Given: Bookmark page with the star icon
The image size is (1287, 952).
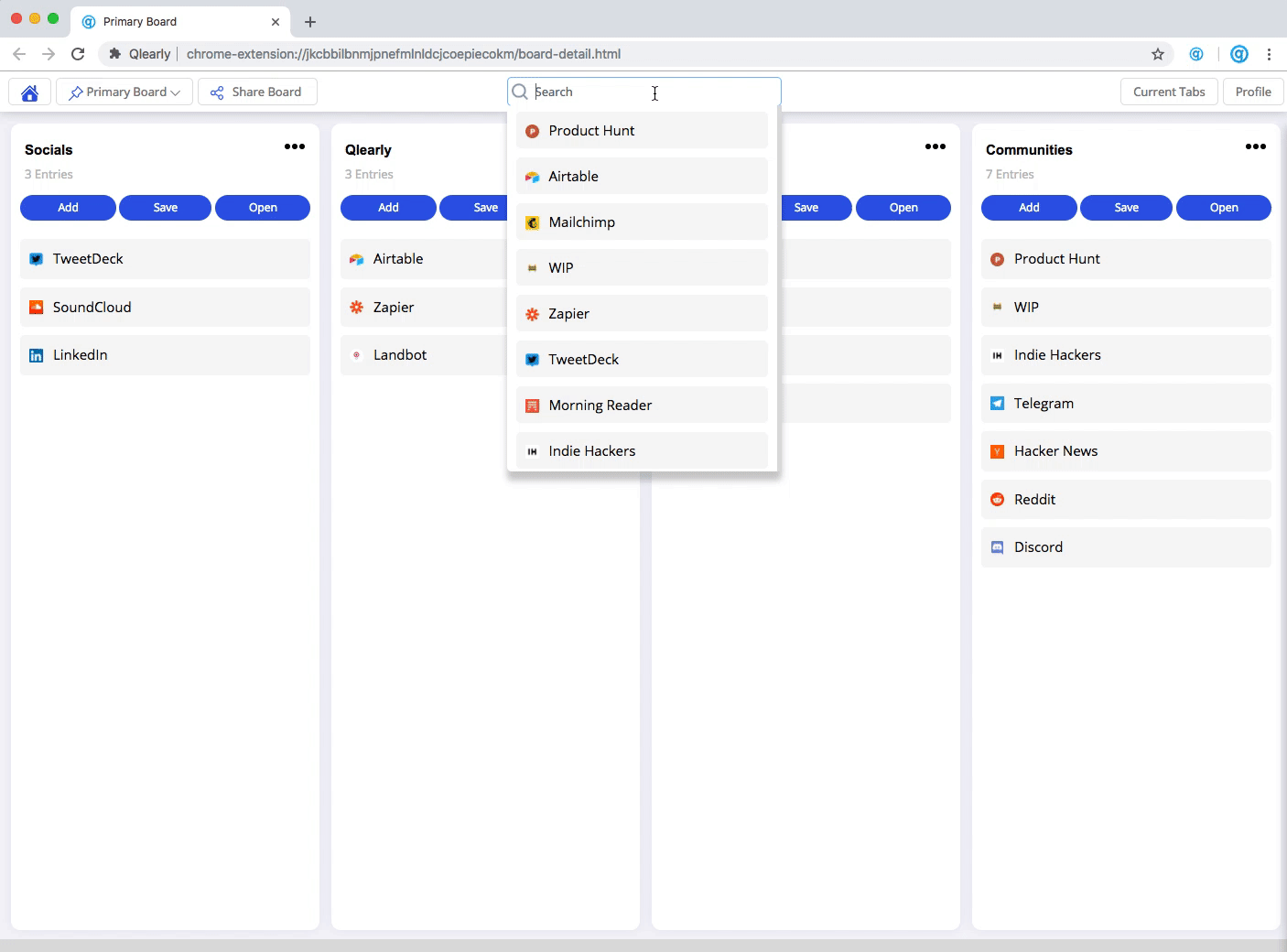Looking at the screenshot, I should pyautogui.click(x=1158, y=54).
